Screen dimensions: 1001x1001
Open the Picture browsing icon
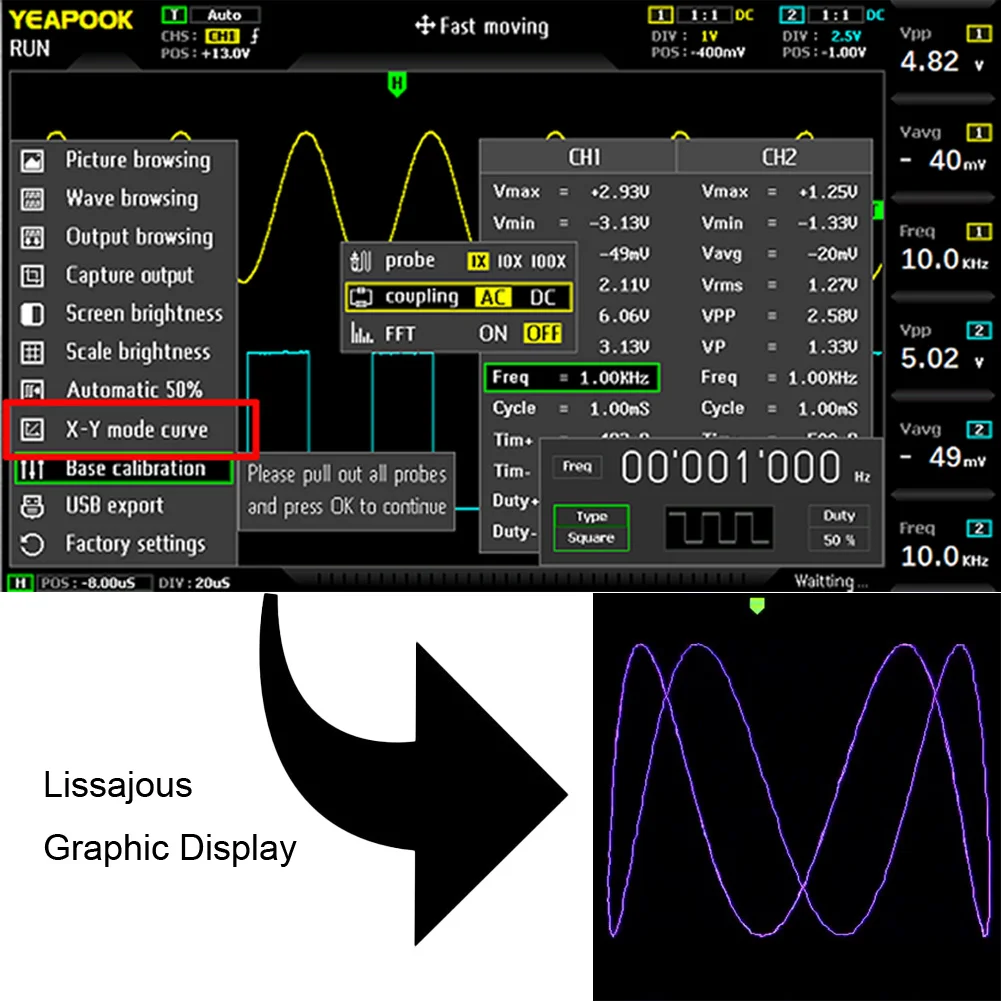coord(32,161)
